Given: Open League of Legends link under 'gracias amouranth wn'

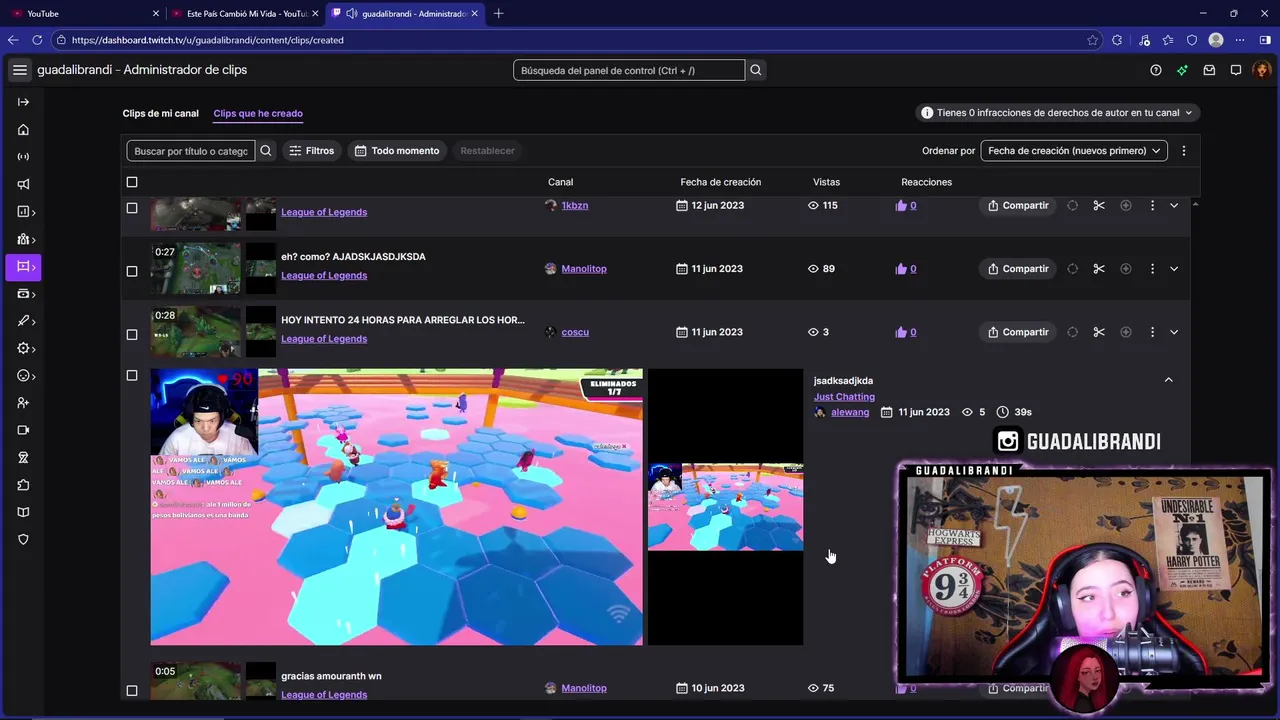Looking at the screenshot, I should pos(324,695).
